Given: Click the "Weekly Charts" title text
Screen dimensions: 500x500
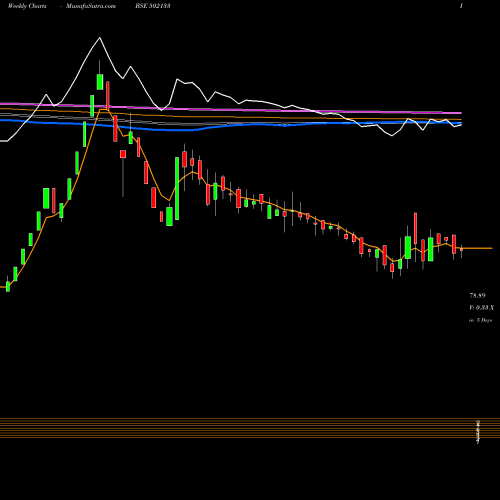Looking at the screenshot, I should tap(27, 6).
